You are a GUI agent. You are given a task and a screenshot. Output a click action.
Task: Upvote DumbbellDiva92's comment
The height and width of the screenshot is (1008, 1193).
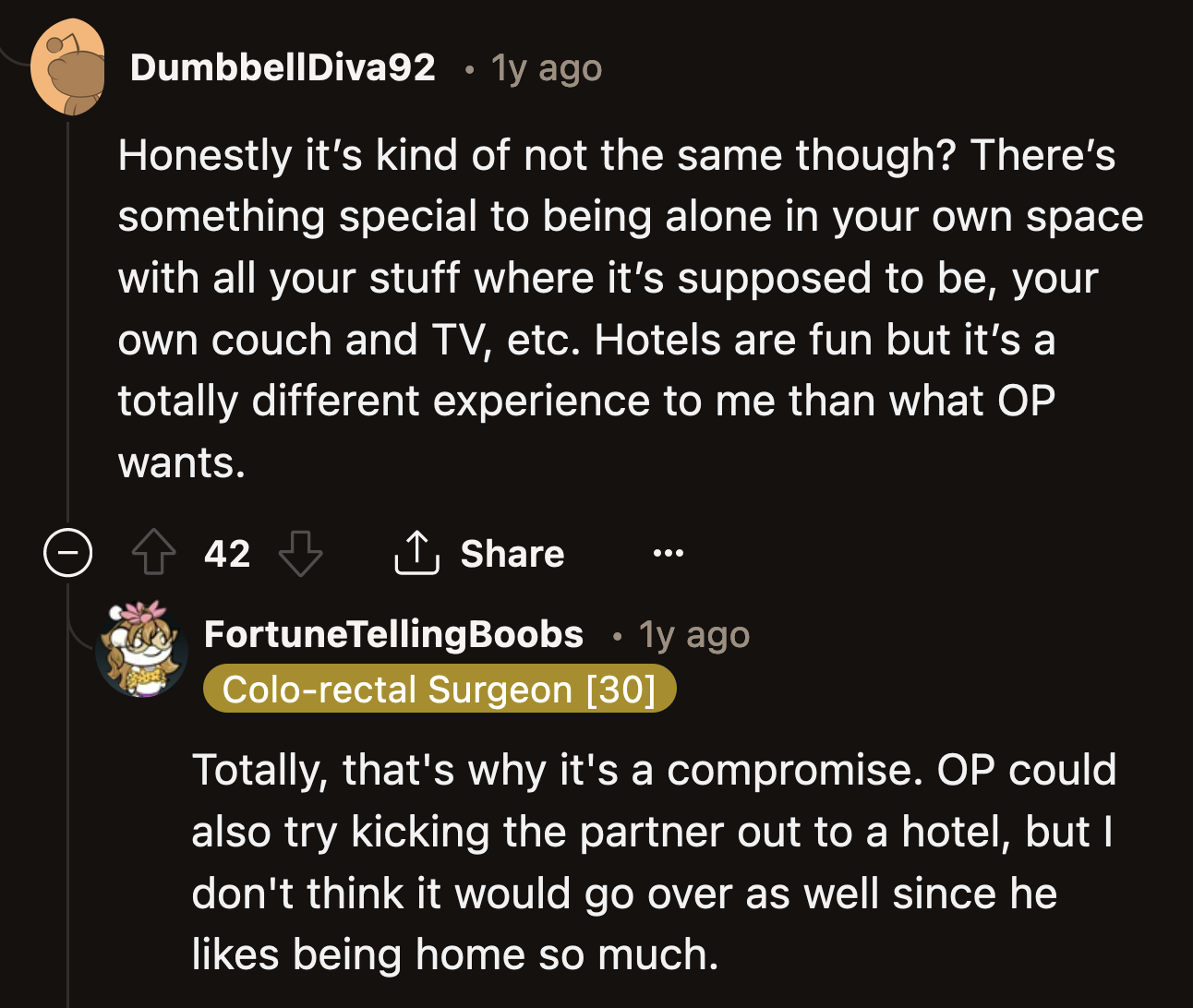(154, 553)
